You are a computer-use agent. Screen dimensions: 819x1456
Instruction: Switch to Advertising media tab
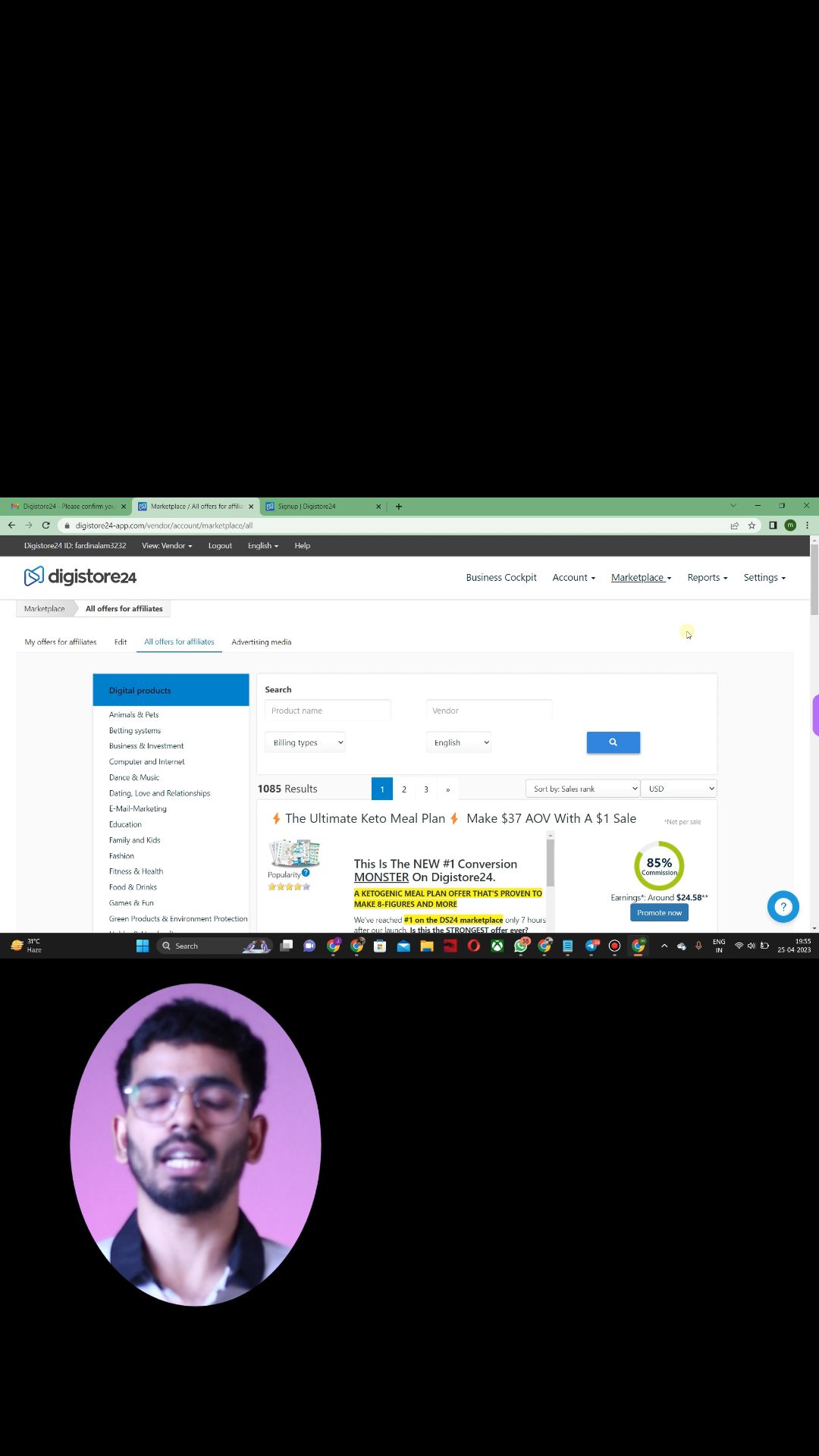tap(261, 642)
